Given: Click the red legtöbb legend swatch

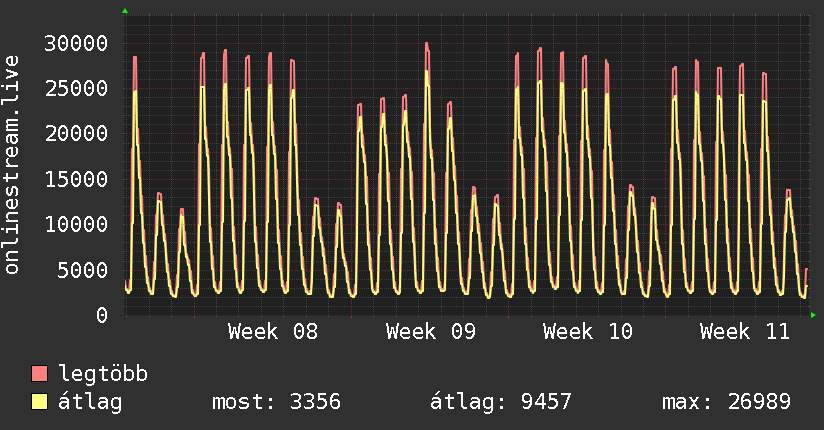Looking at the screenshot, I should [40, 374].
